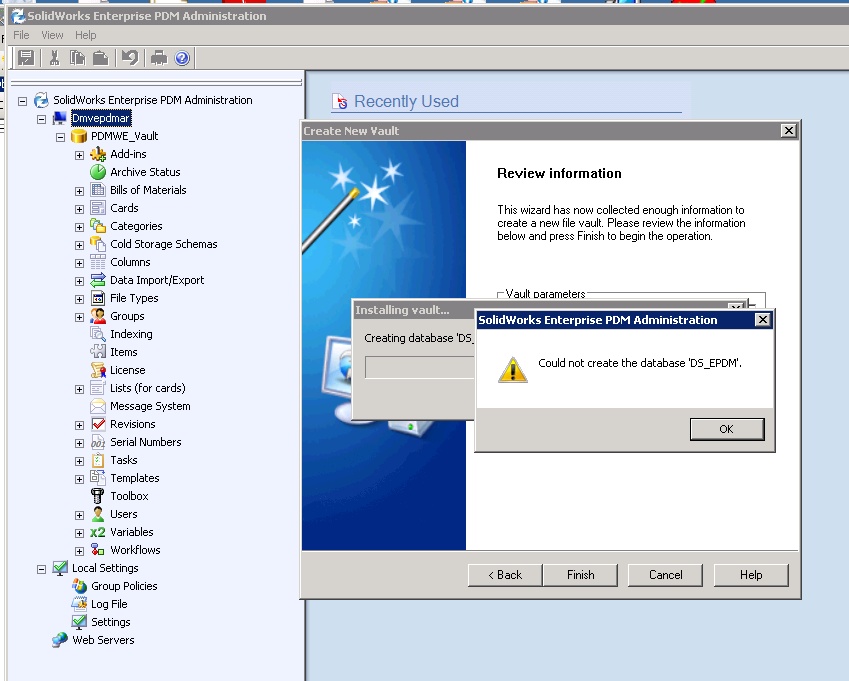Close the error message dialog
The width and height of the screenshot is (849, 681).
click(x=762, y=320)
